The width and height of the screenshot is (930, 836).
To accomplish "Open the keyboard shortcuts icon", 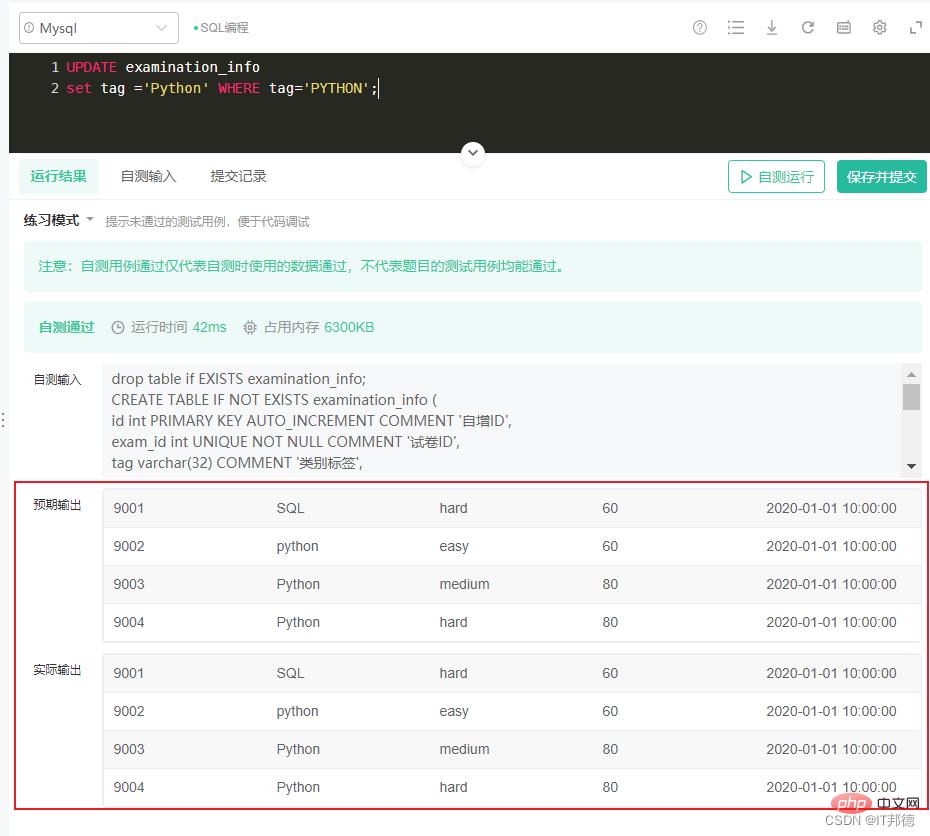I will click(x=844, y=28).
